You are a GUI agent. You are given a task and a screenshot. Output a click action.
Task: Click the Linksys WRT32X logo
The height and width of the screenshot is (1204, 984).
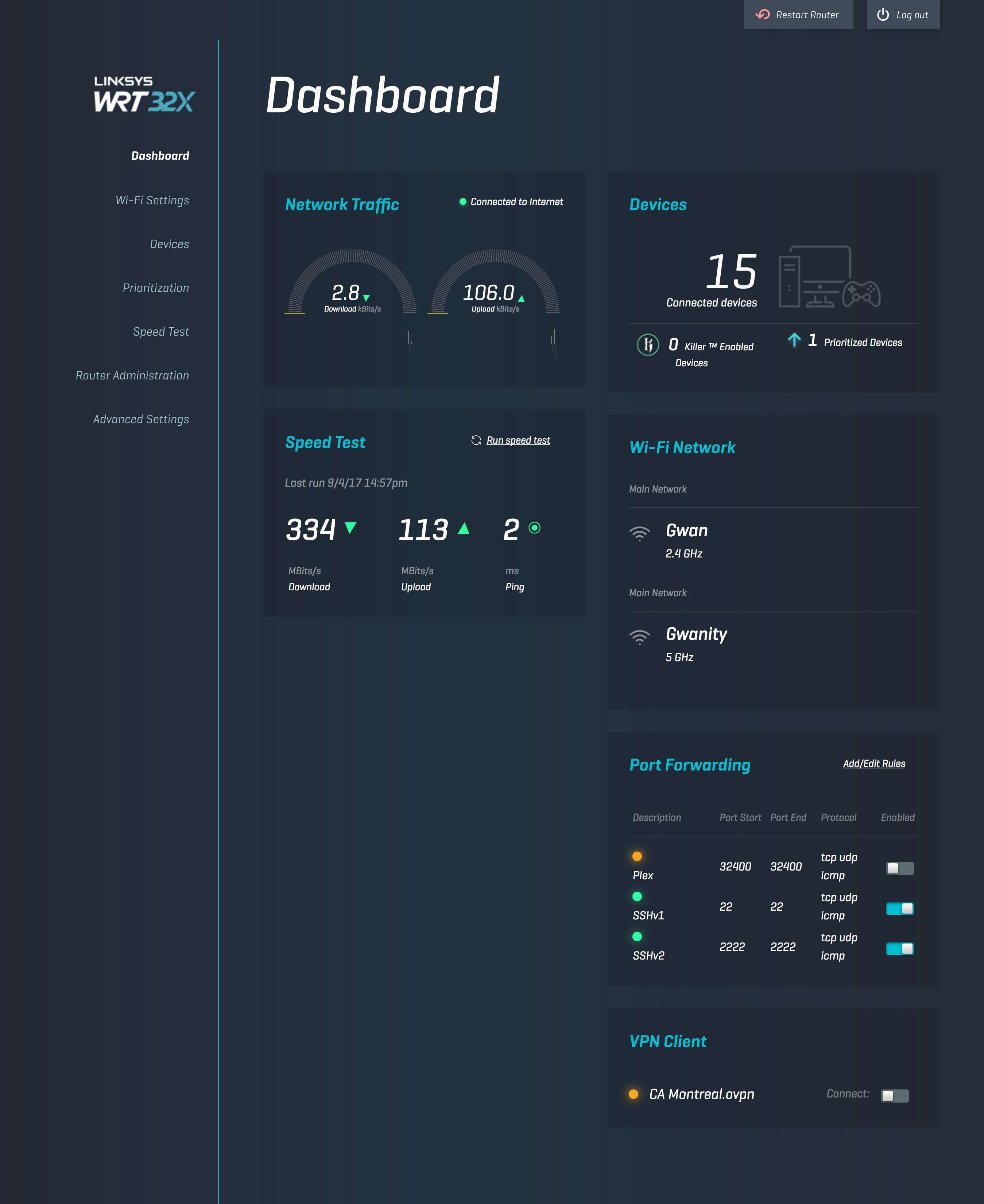144,94
